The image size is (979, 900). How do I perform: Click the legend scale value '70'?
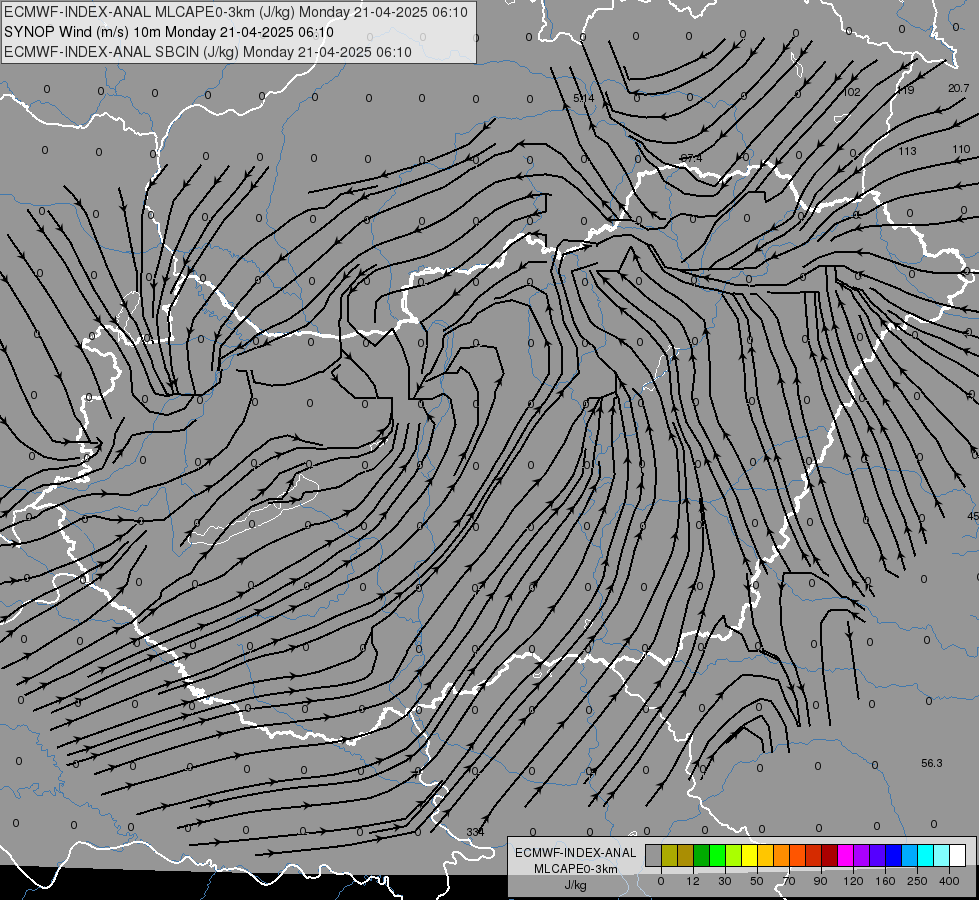click(789, 881)
